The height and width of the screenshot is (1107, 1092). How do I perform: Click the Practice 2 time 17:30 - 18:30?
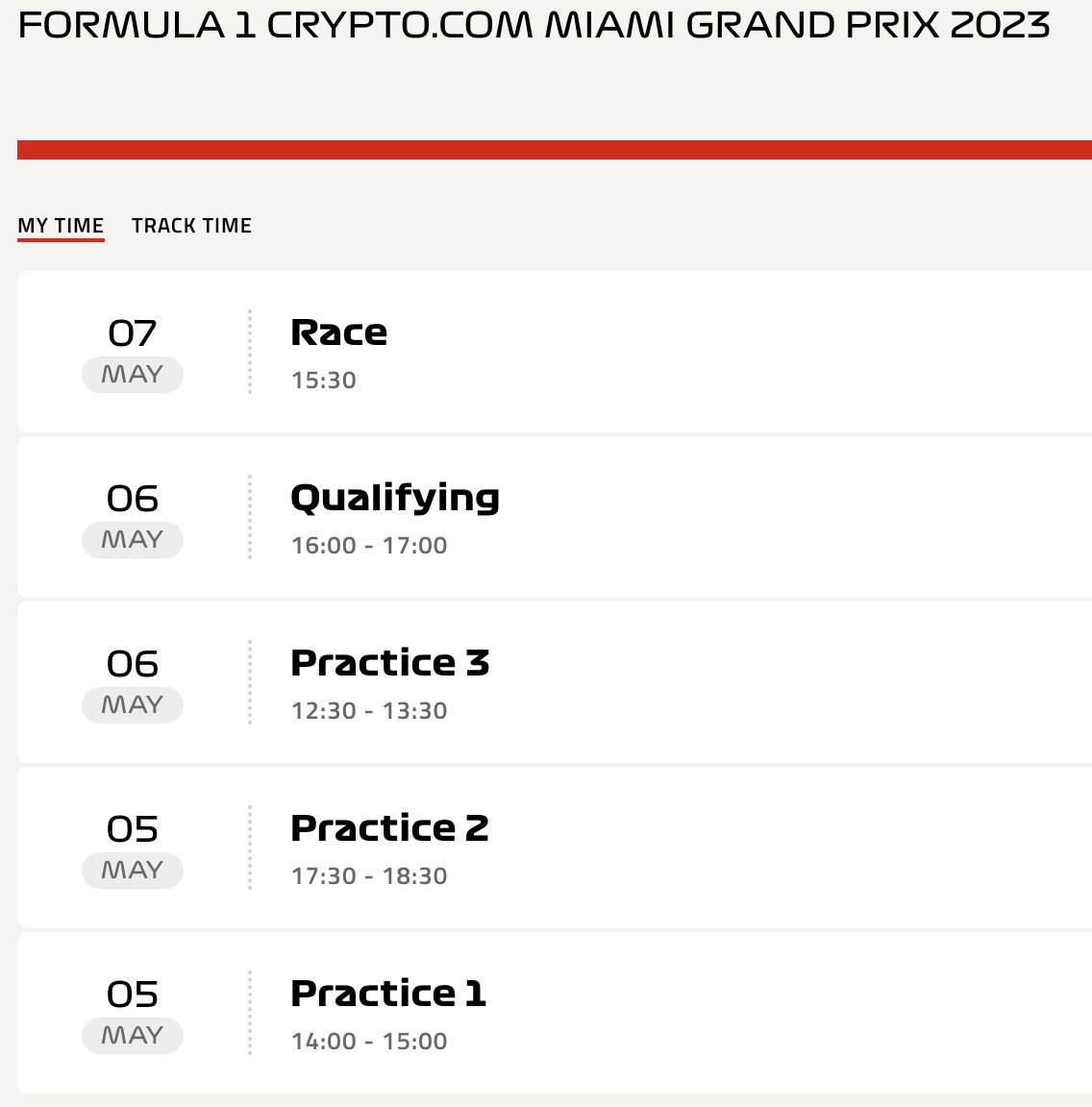click(369, 876)
